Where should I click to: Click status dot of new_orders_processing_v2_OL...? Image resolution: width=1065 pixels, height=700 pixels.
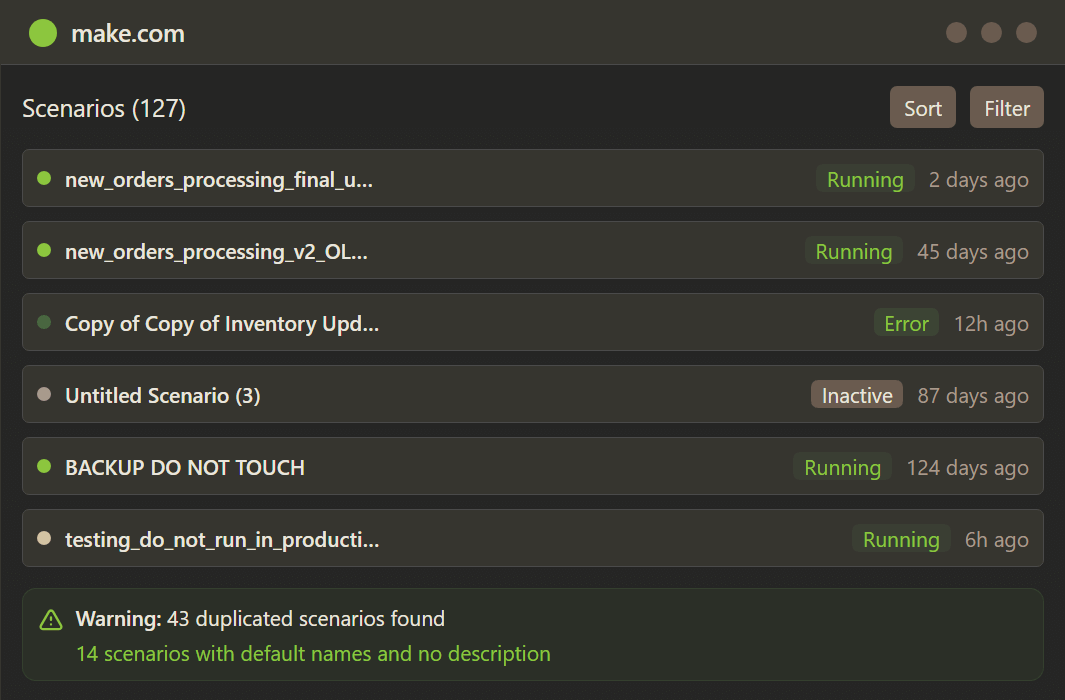click(44, 251)
